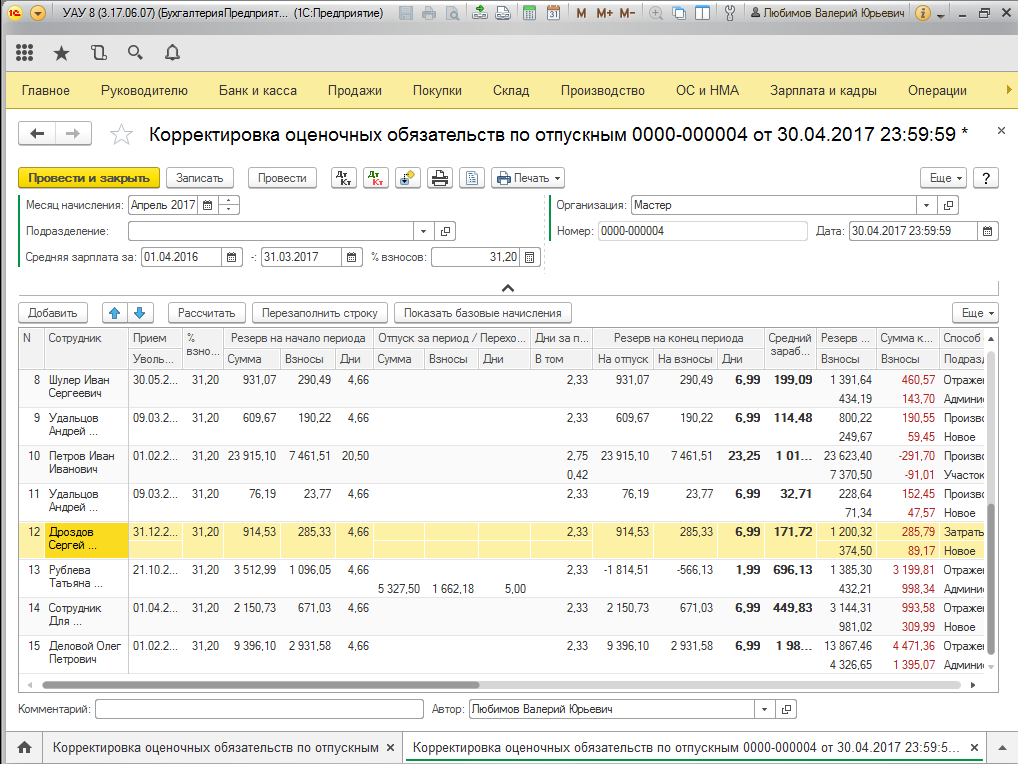Open history icon in top panel
The width and height of the screenshot is (1018, 764).
pyautogui.click(x=99, y=53)
